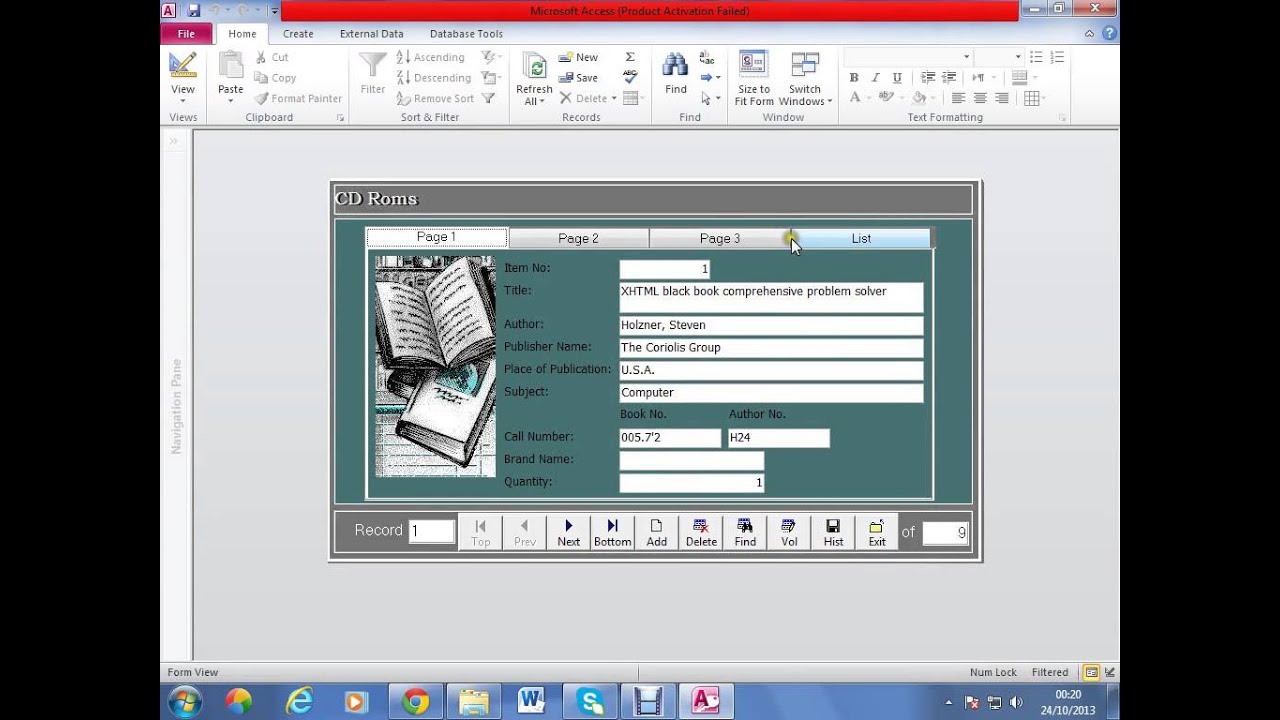The image size is (1280, 720).
Task: Open the Clipboard group dialog launcher
Action: coord(340,118)
